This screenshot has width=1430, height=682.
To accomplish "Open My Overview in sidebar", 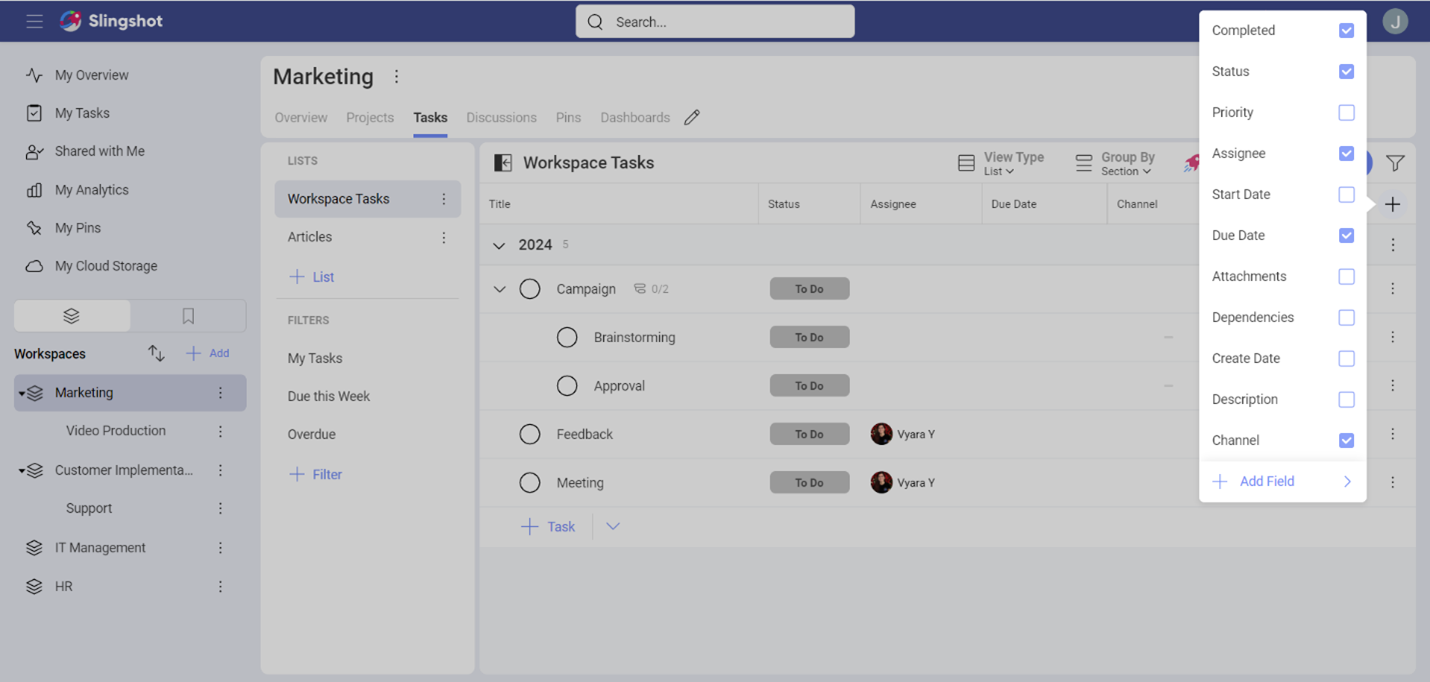I will click(91, 75).
